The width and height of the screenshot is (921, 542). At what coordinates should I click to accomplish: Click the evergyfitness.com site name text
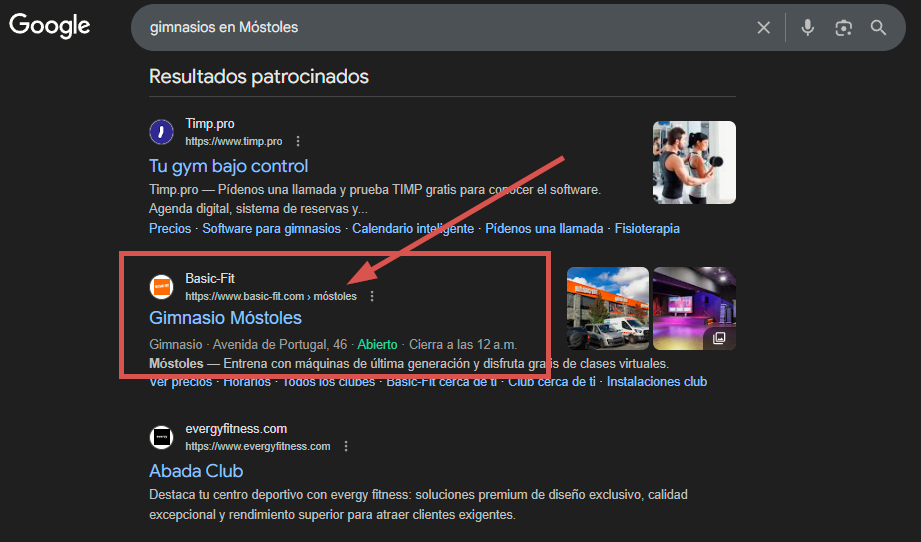tap(236, 429)
